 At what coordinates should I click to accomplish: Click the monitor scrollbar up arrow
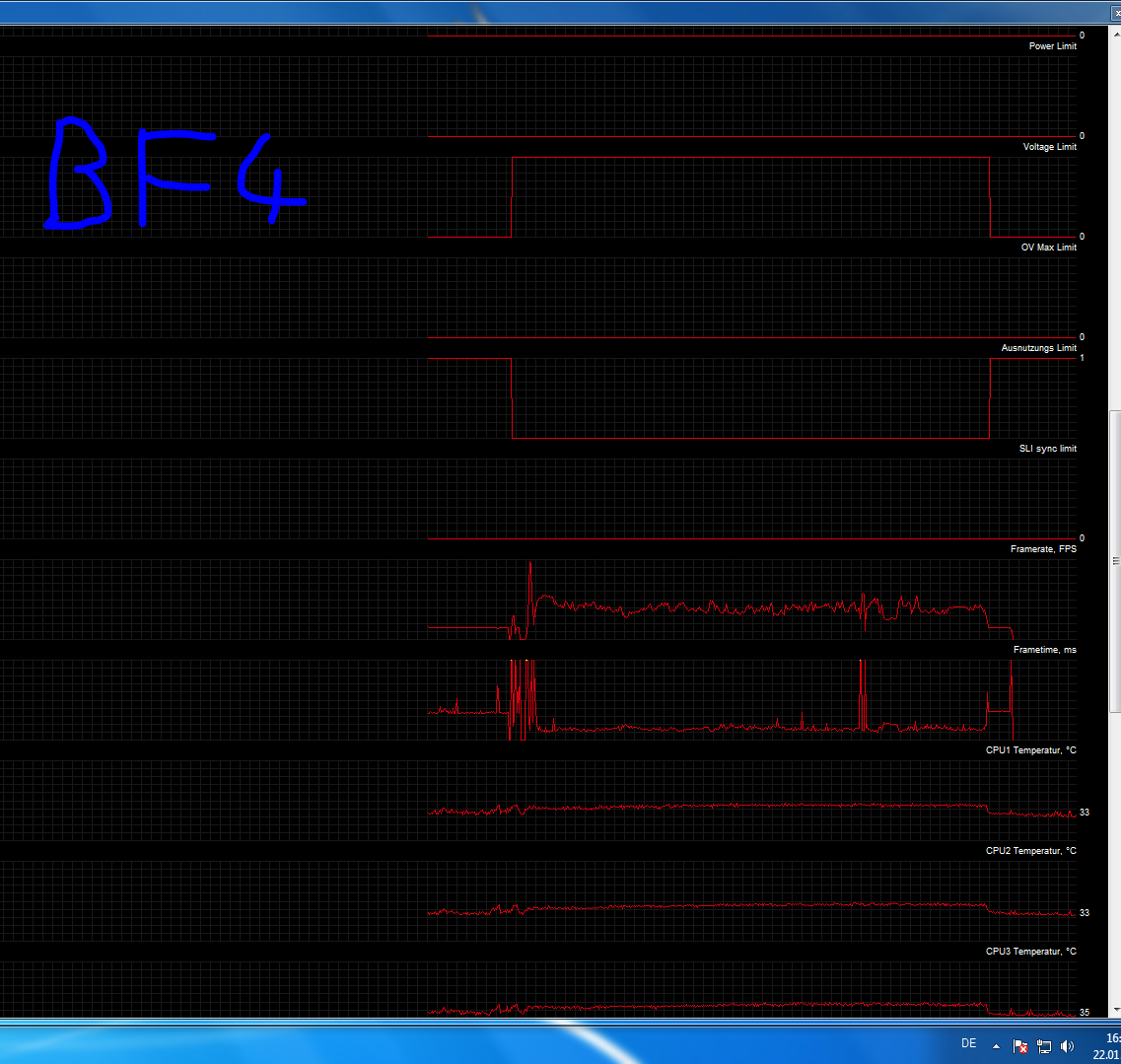pos(1115,33)
